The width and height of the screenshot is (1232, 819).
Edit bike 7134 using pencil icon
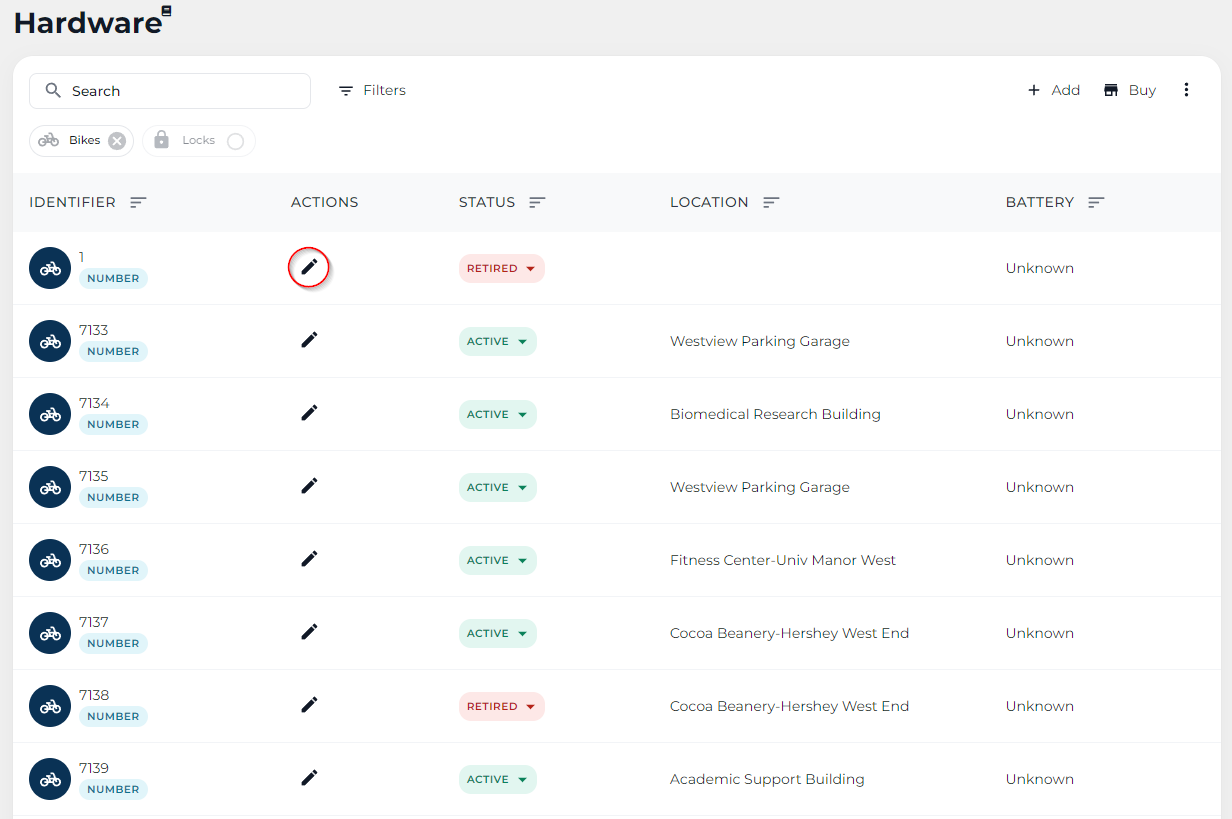(x=309, y=413)
